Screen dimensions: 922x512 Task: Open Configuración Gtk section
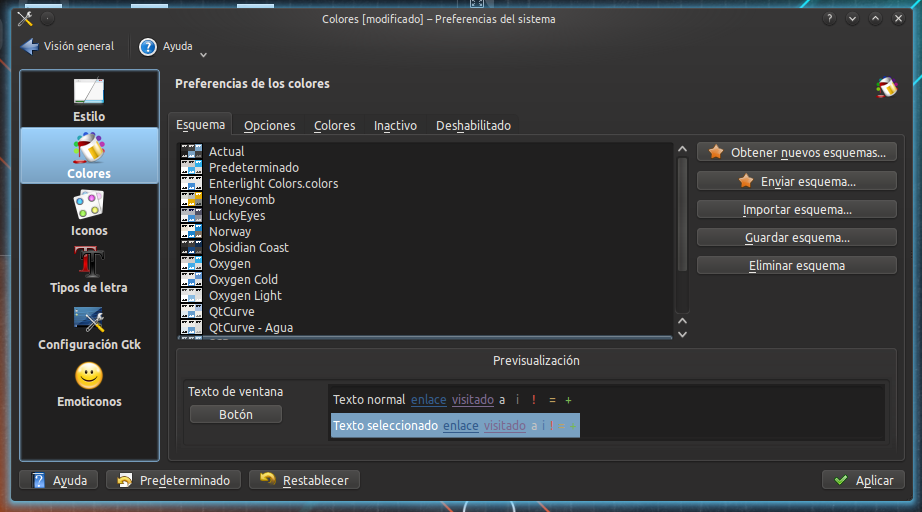[x=89, y=327]
